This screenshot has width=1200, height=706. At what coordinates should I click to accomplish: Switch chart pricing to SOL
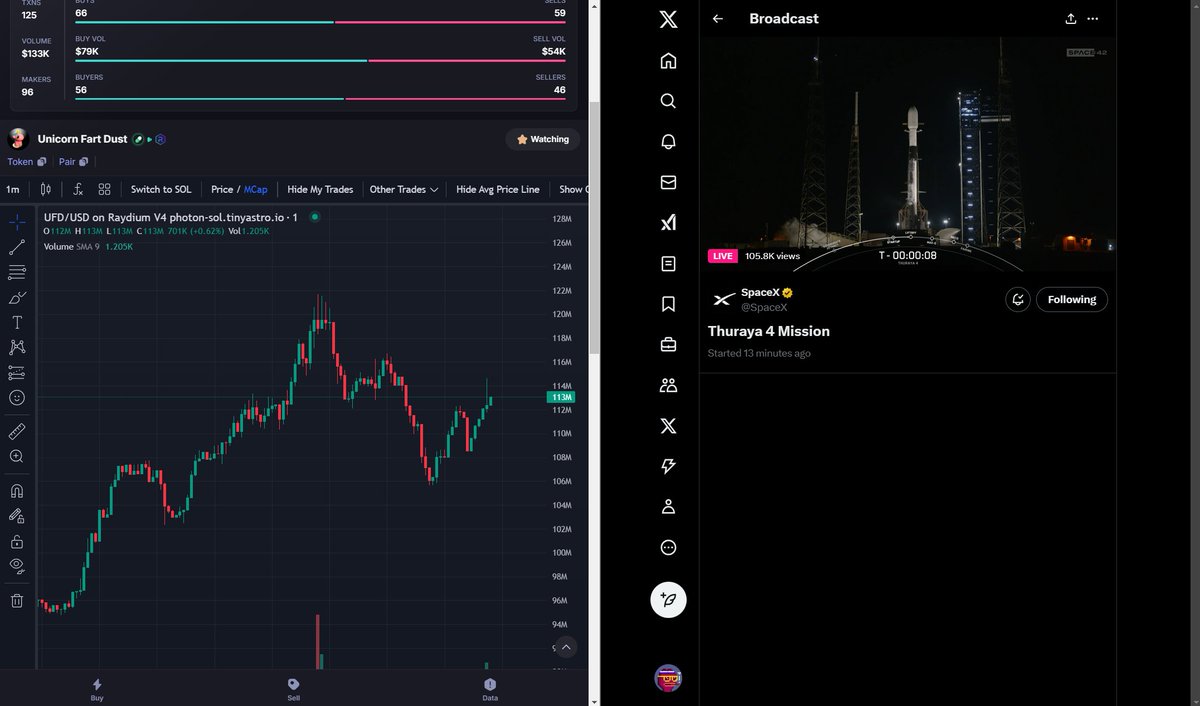(160, 188)
